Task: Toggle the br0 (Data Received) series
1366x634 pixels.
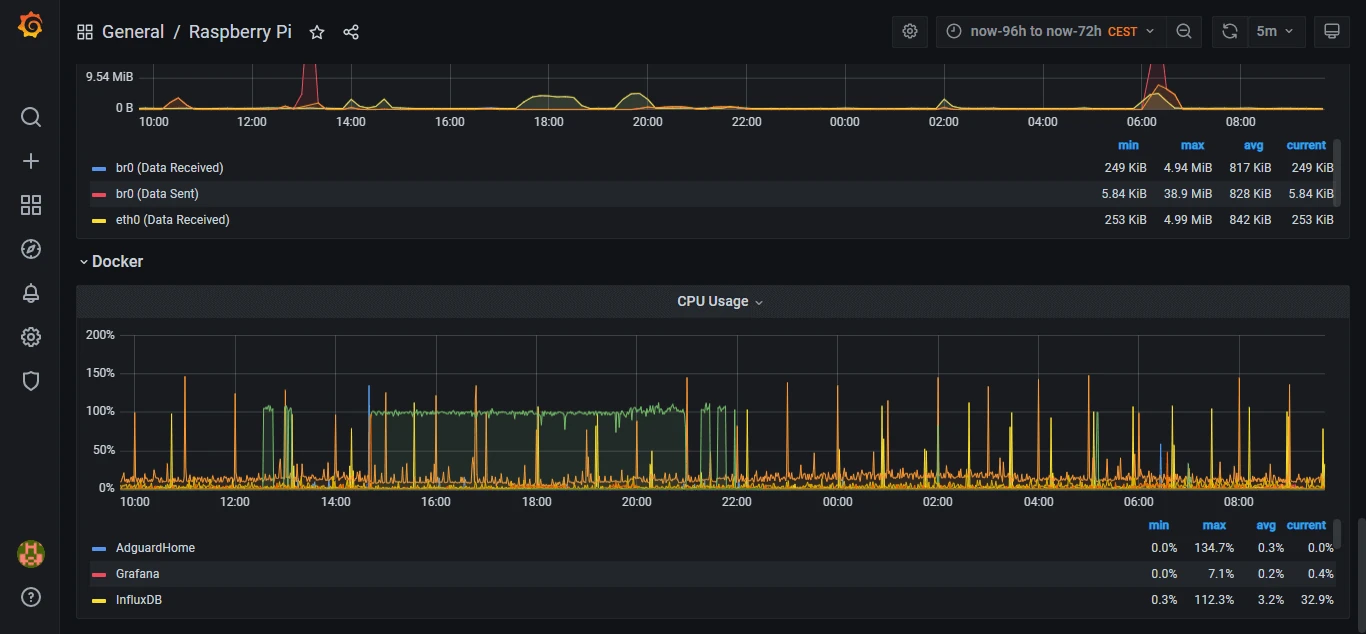Action: 169,168
